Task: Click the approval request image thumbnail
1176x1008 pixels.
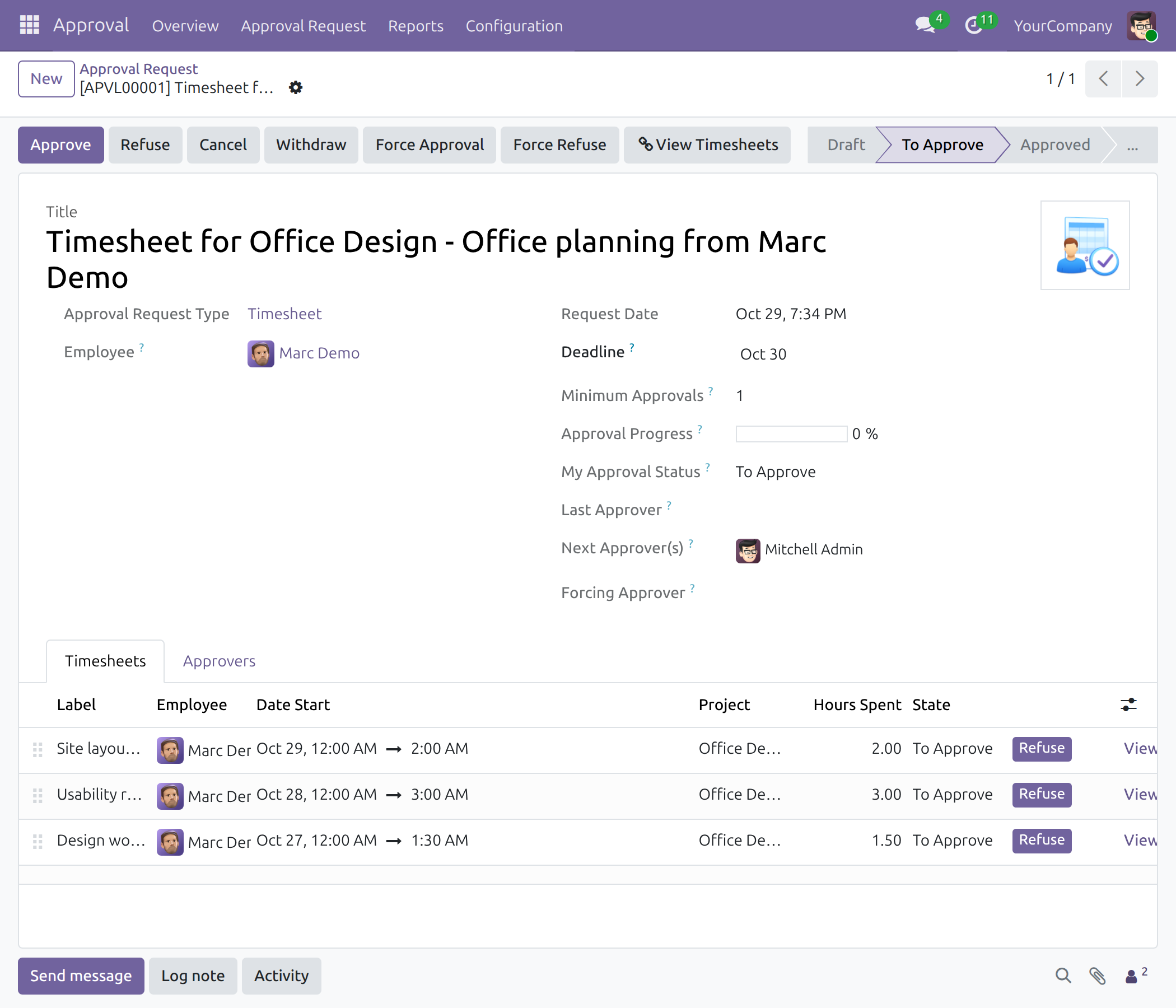Action: (x=1085, y=245)
